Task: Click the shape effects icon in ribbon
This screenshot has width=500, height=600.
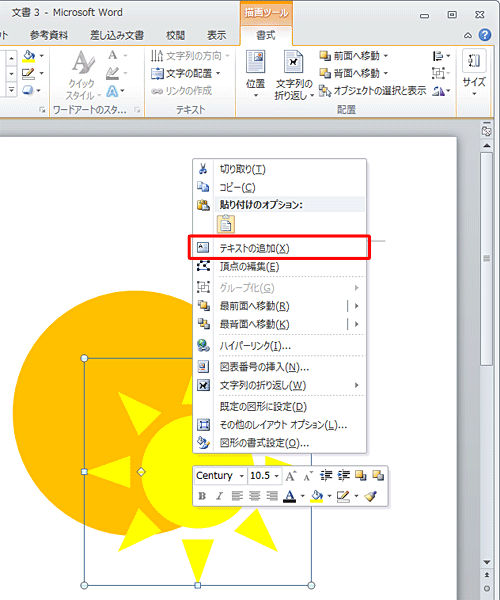Action: [28, 90]
